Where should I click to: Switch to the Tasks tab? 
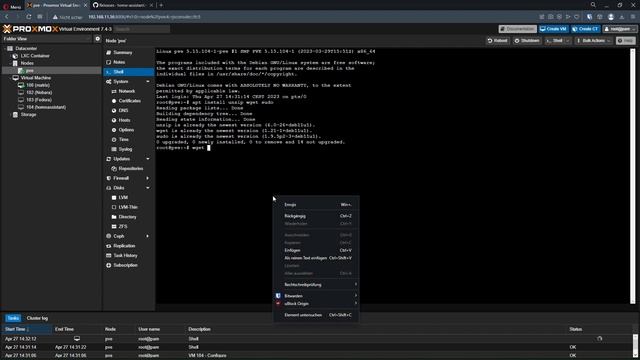13,318
